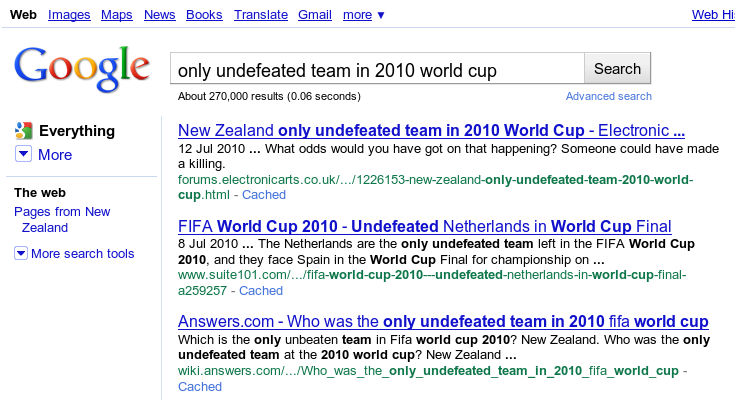Expand the More arrow under Everything
The width and height of the screenshot is (735, 400).
click(23, 154)
